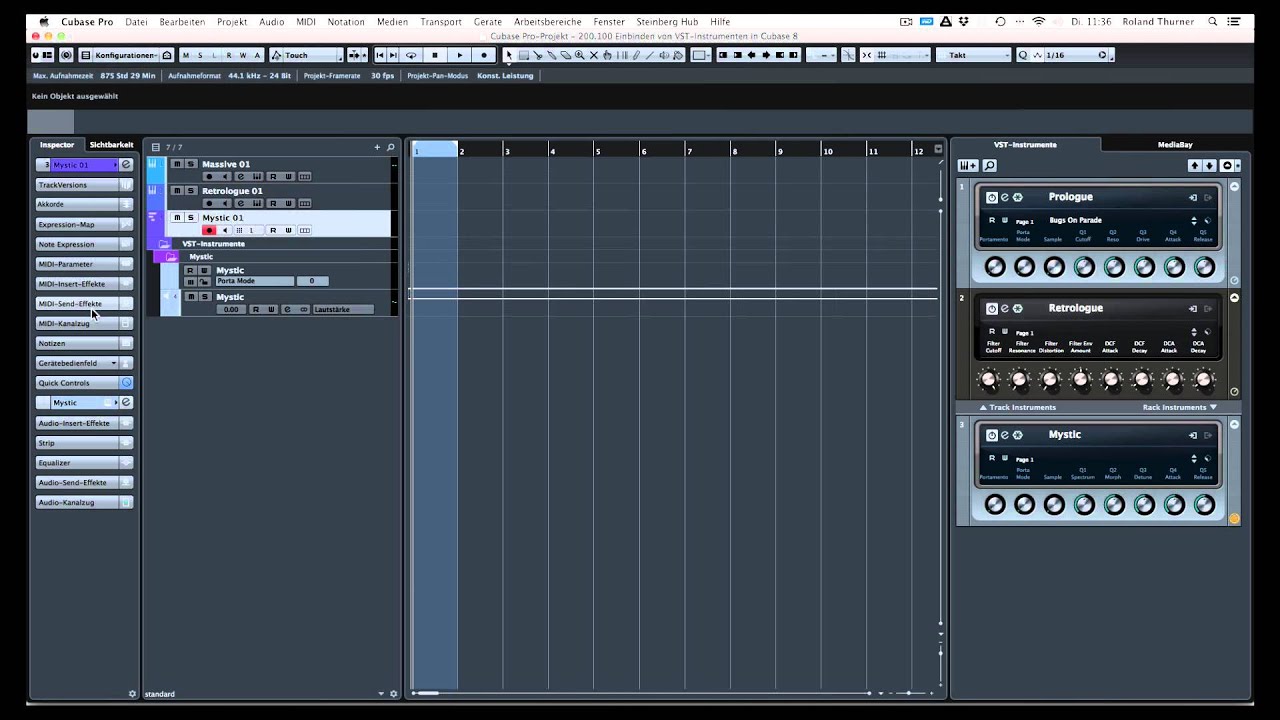1280x720 pixels.
Task: Open the Transport menu
Action: pyautogui.click(x=441, y=21)
